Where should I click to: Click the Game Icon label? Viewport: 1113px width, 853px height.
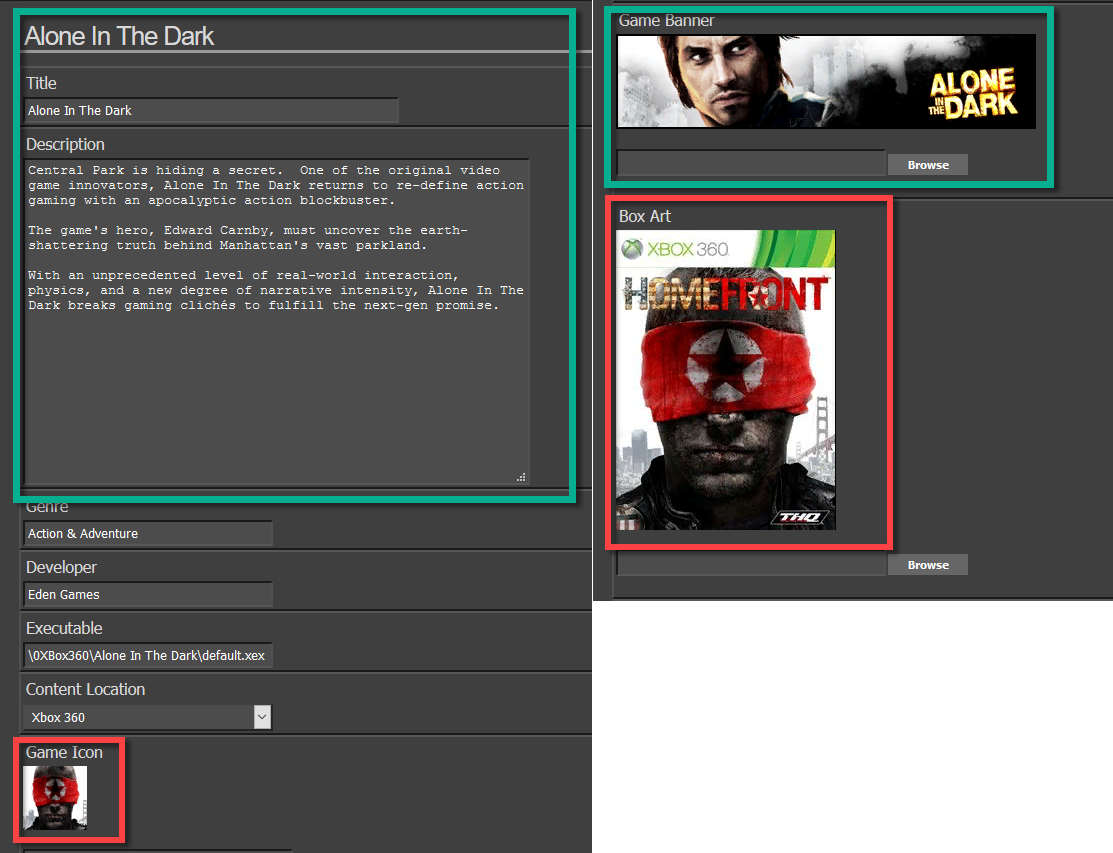(x=64, y=752)
